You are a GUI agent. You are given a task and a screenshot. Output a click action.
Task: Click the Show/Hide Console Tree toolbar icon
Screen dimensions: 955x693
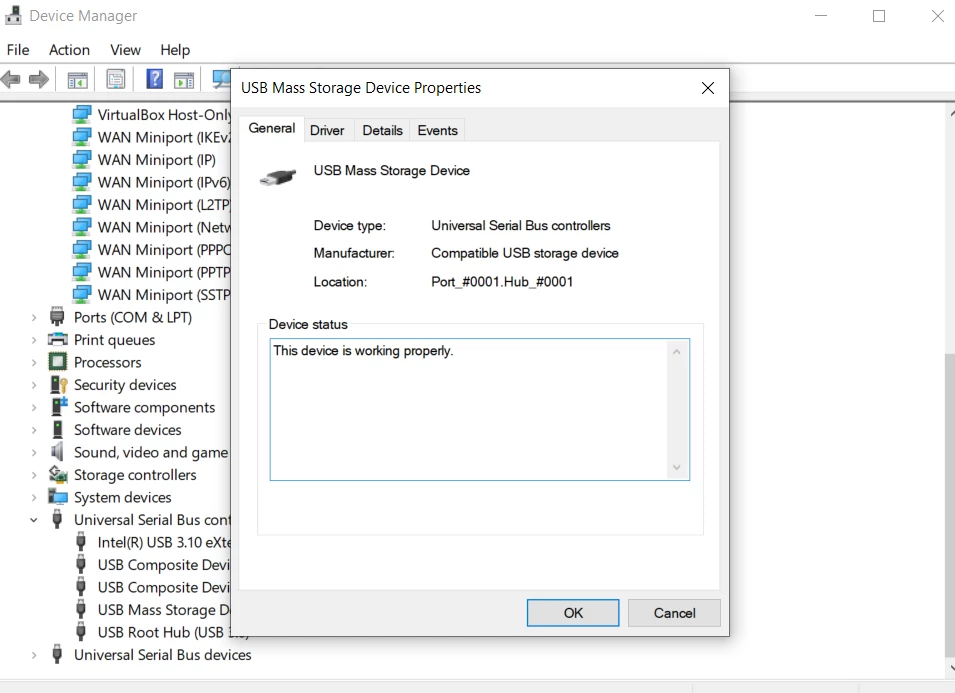[x=77, y=79]
